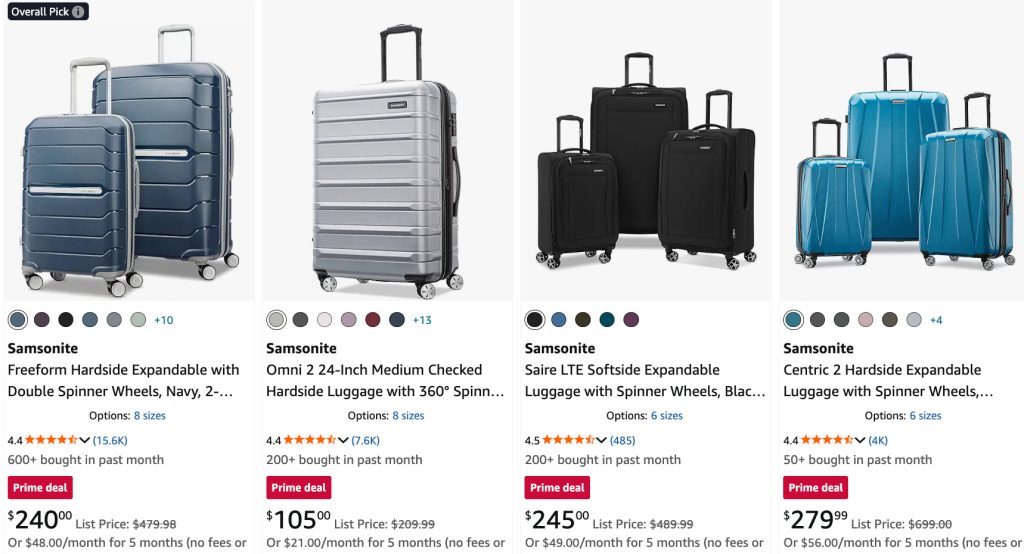Select silver color swatch for Omni 2

coord(277,320)
